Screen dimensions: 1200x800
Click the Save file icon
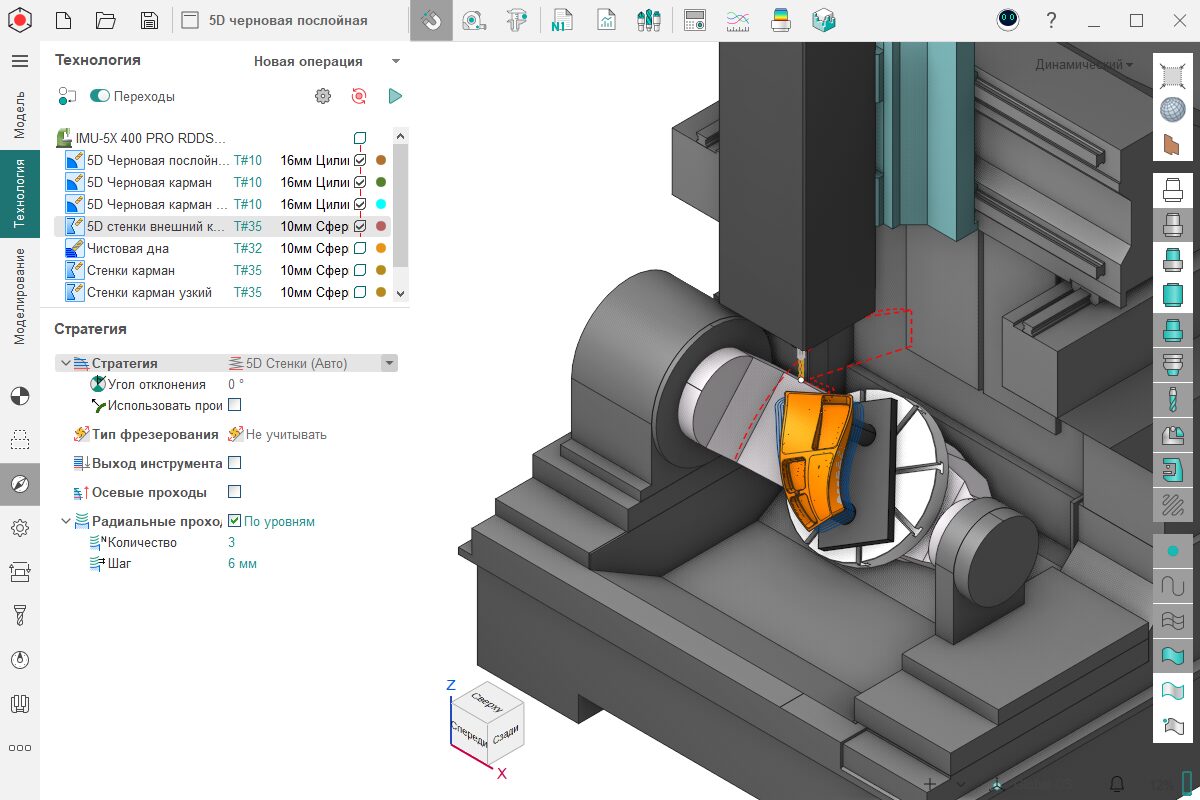click(x=149, y=20)
